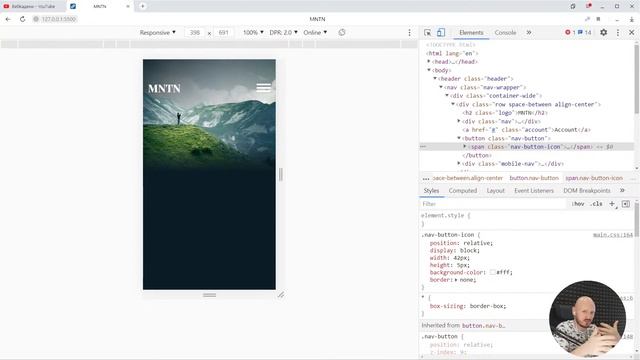Click the red error count indicator
Viewport: 640px width, 360px height.
tap(570, 33)
